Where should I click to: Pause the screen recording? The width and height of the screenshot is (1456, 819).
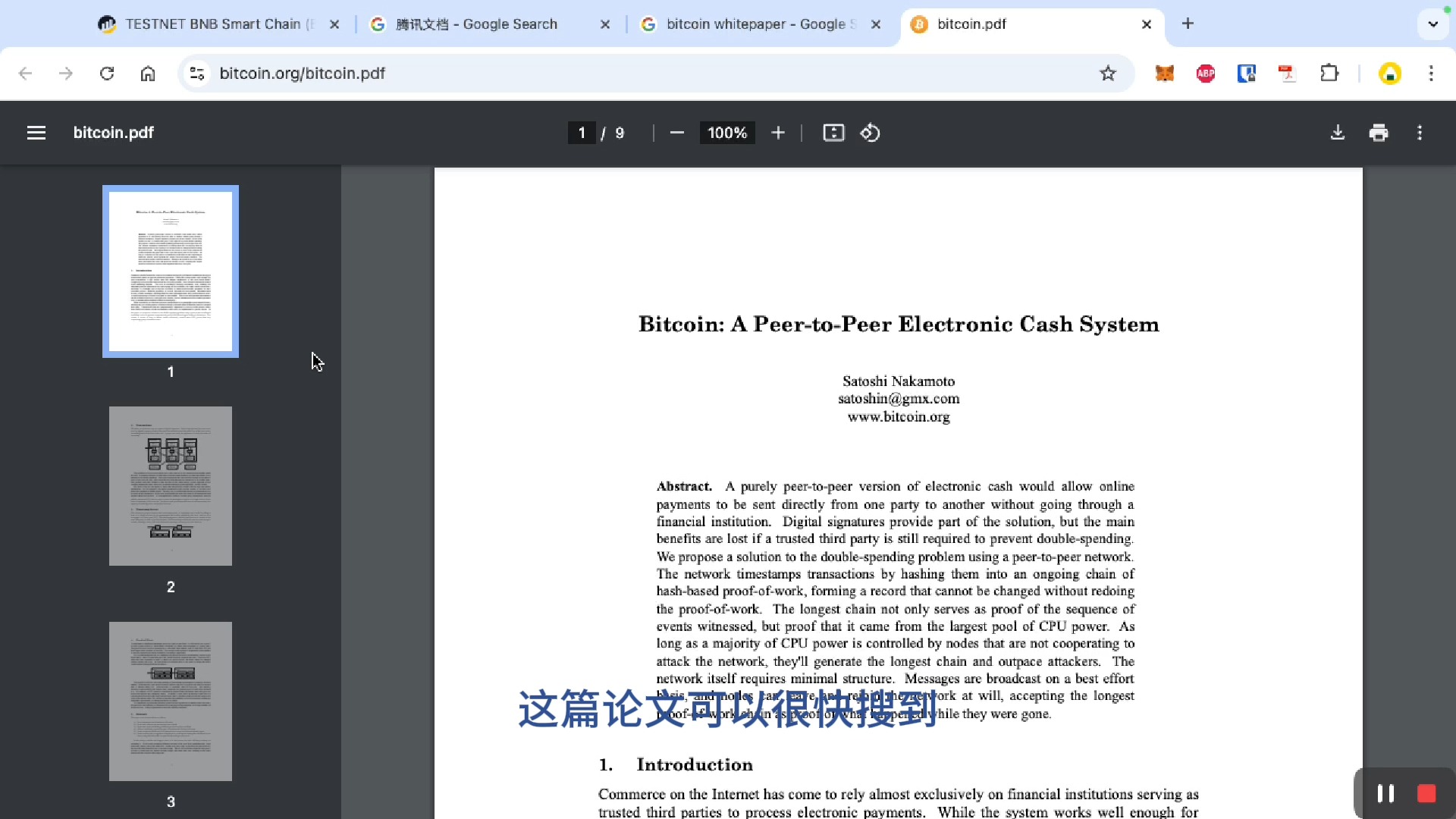click(x=1385, y=793)
